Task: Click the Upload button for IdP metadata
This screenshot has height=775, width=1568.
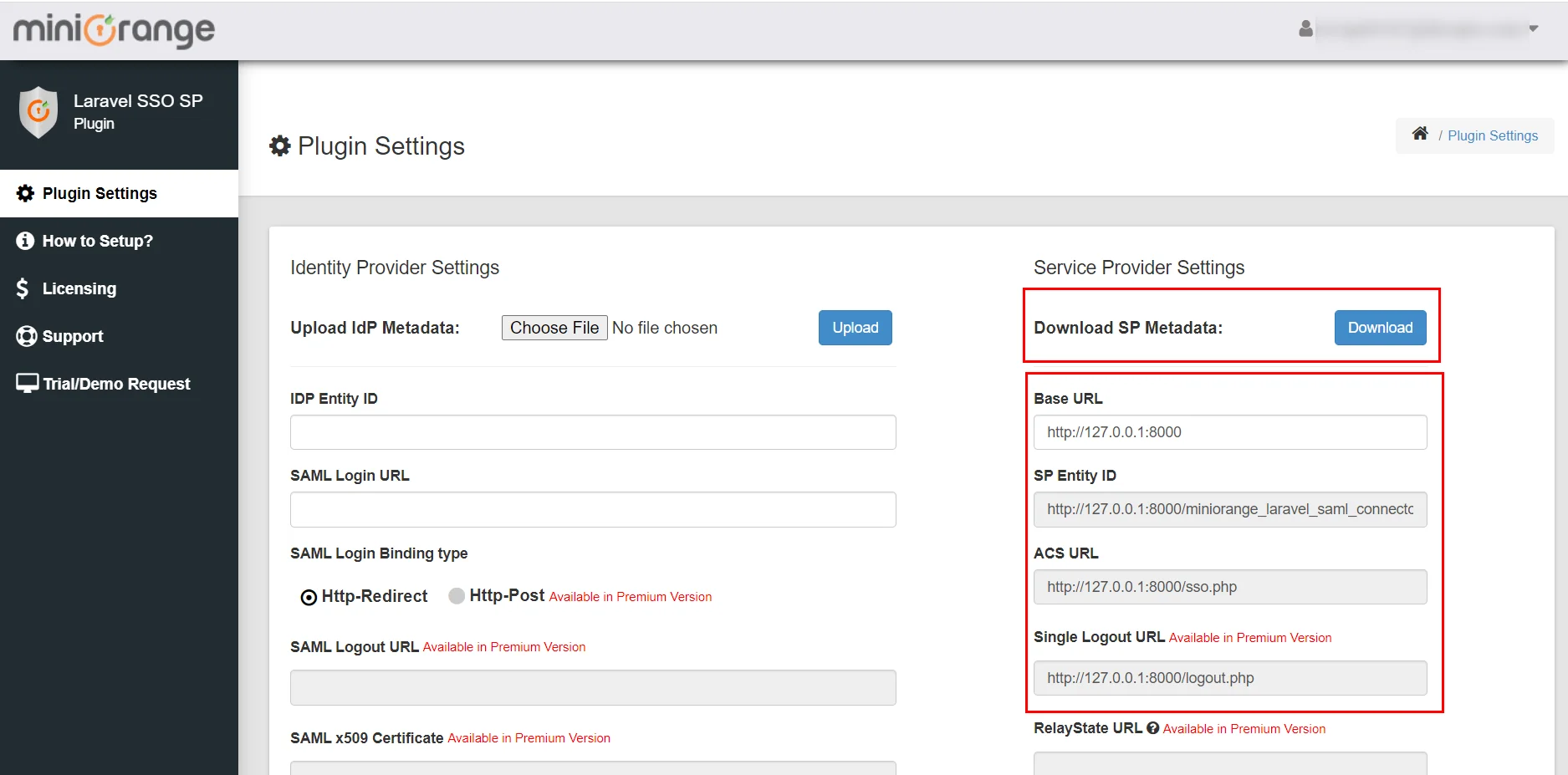Action: tap(855, 328)
